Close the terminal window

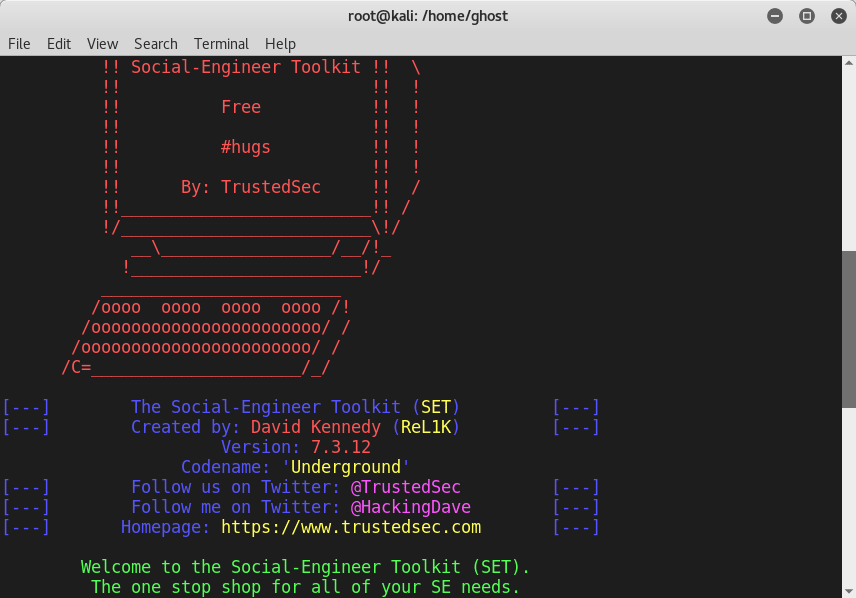click(839, 16)
